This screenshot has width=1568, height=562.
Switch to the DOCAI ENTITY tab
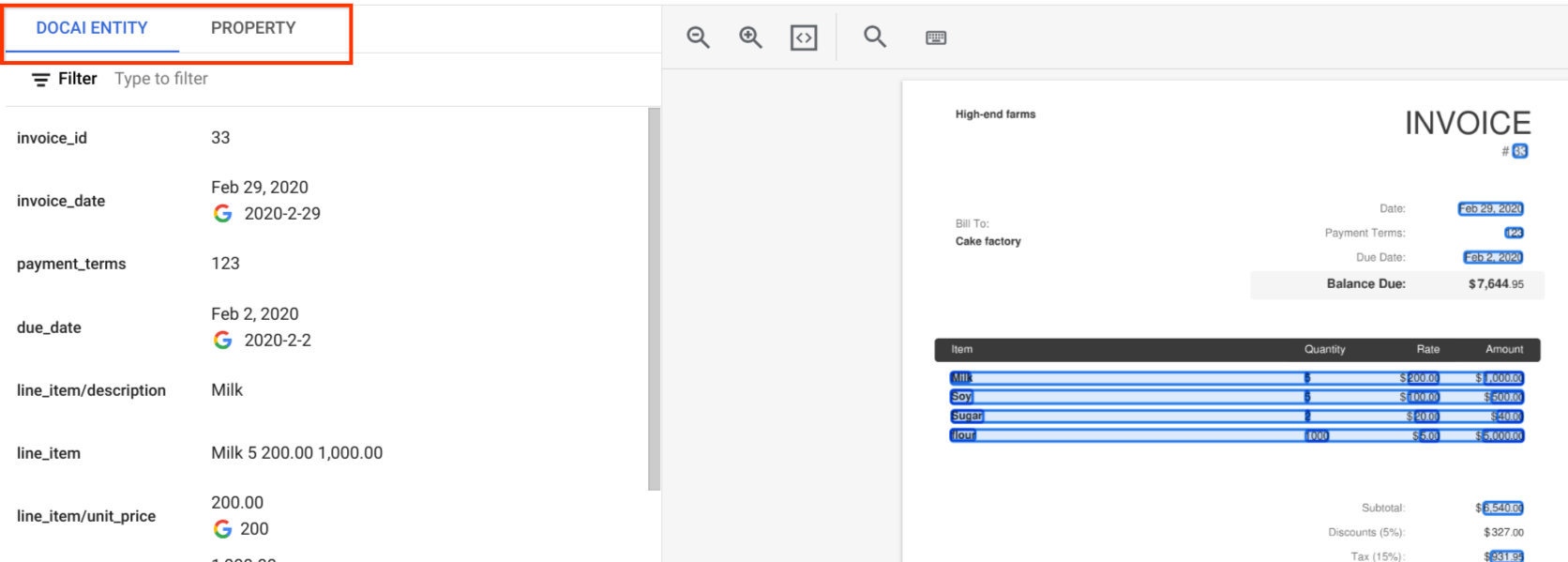[92, 28]
